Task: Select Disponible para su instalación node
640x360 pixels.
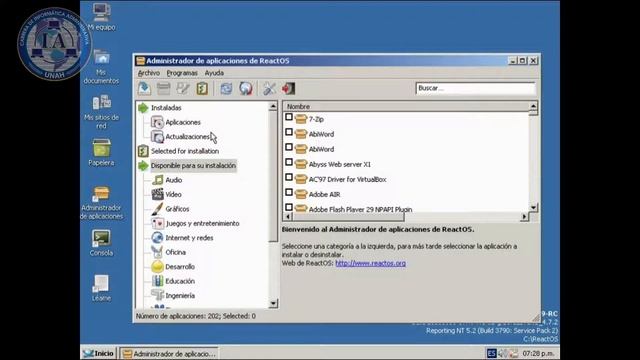Action: [x=193, y=166]
